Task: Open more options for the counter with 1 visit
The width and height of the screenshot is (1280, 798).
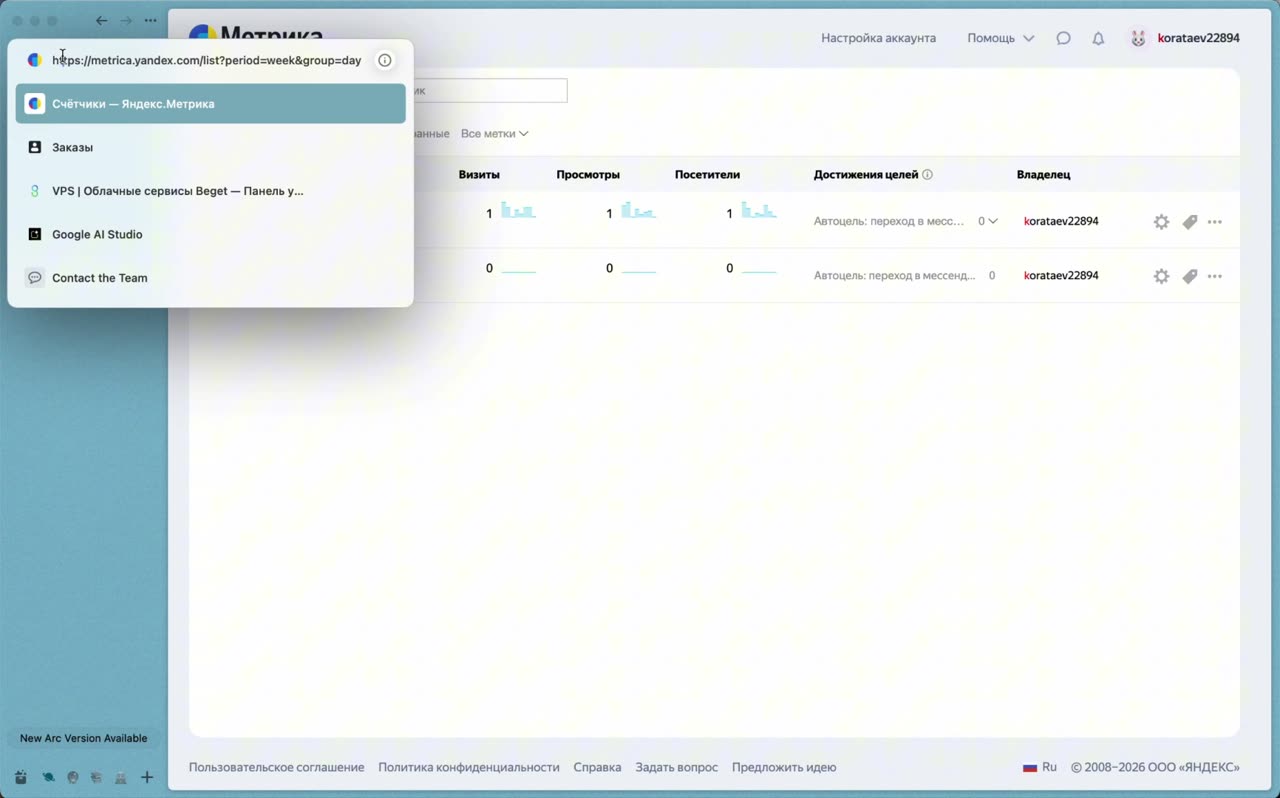Action: (x=1215, y=222)
